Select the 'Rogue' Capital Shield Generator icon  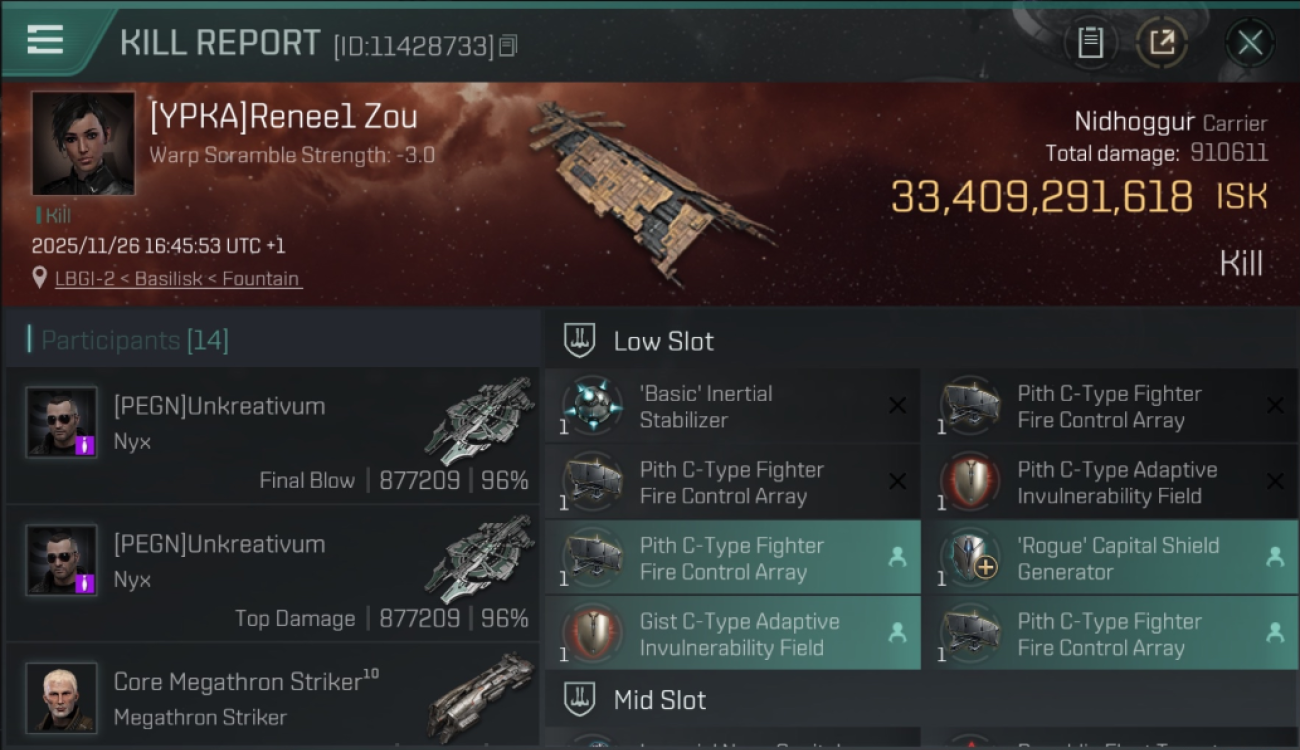pos(970,558)
